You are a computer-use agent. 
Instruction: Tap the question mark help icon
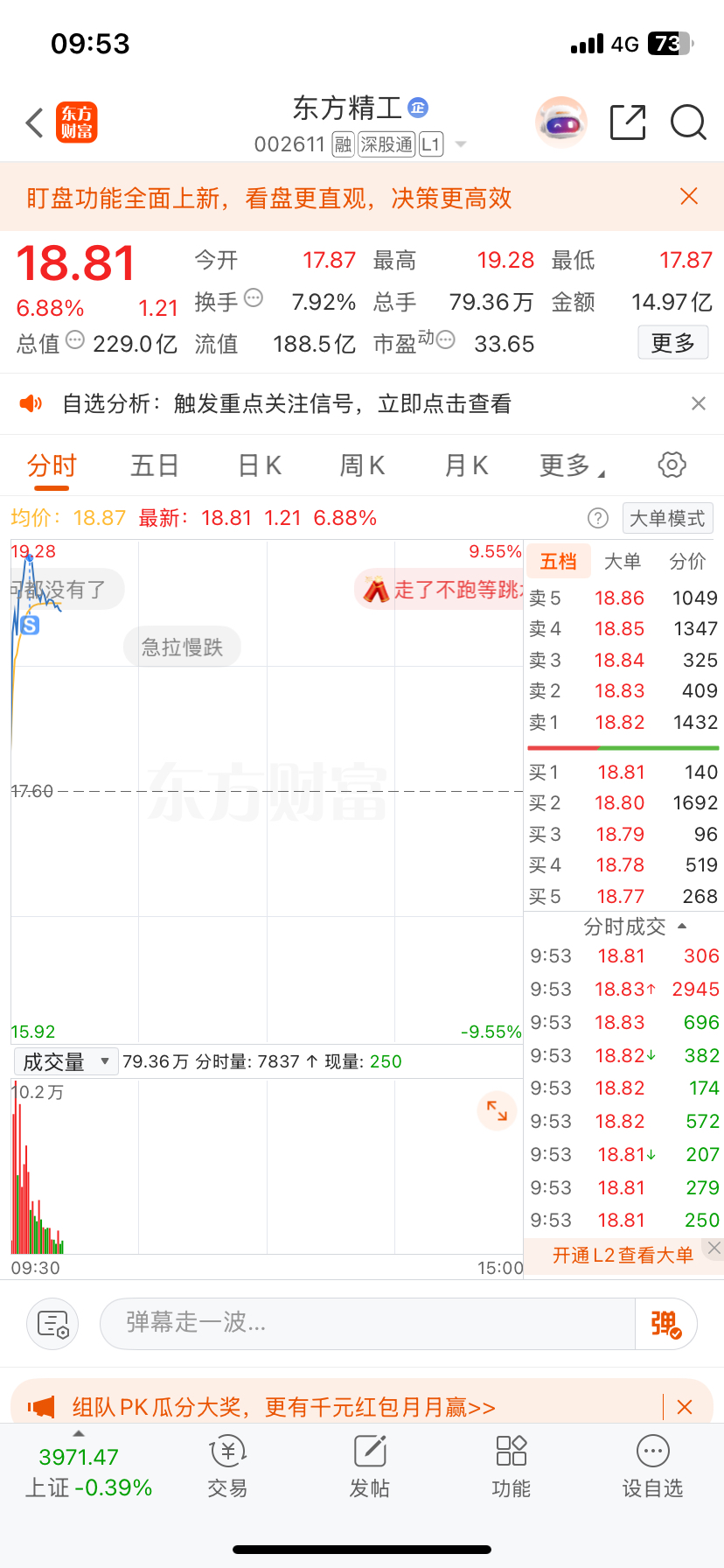(x=598, y=518)
